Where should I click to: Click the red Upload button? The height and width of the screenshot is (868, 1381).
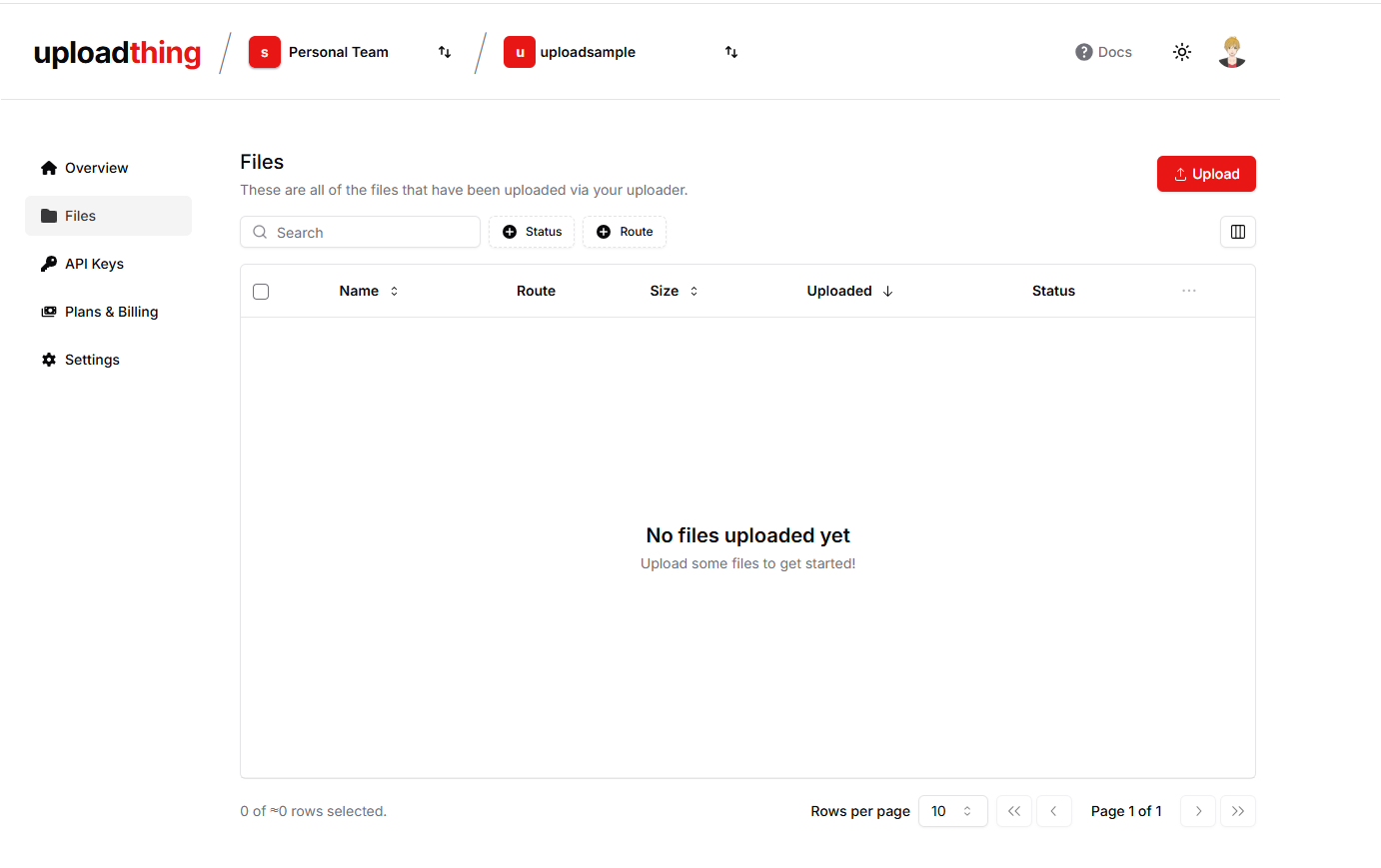click(x=1206, y=174)
